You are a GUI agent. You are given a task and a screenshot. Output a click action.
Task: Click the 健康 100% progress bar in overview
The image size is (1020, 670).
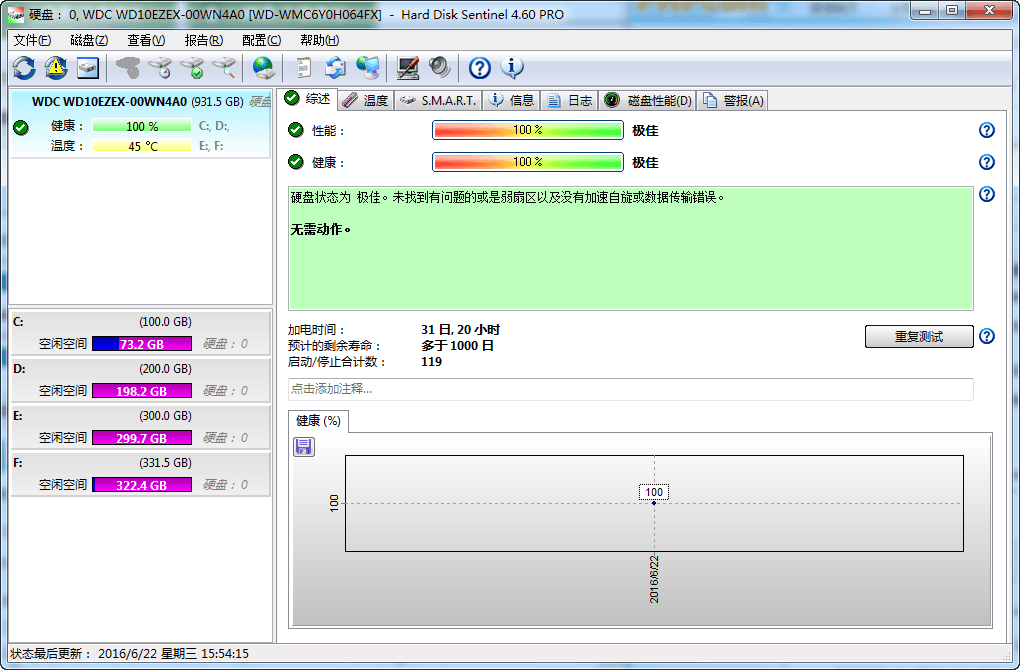pyautogui.click(x=527, y=162)
